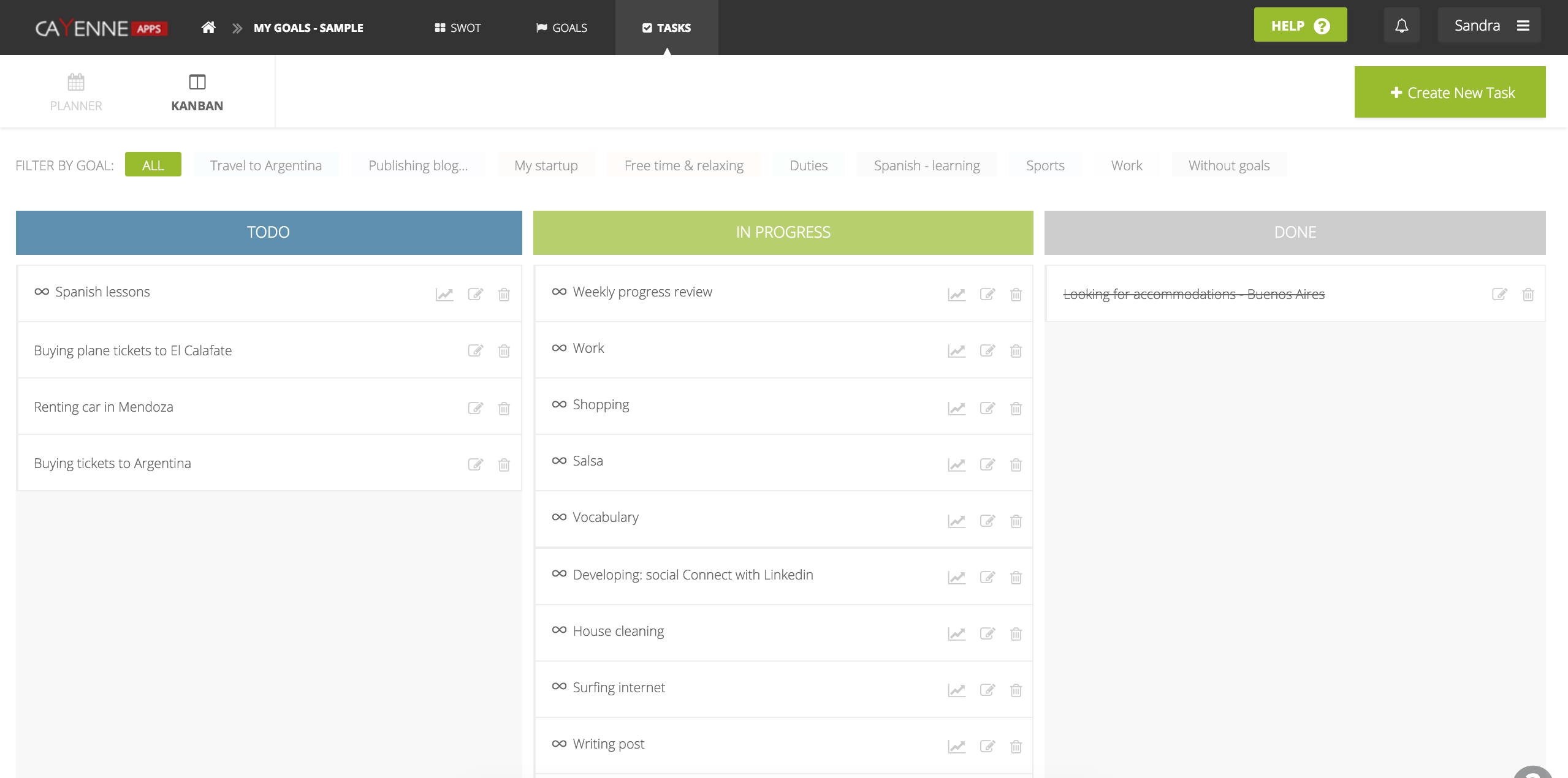The width and height of the screenshot is (1568, 778).
Task: Delete the Salsa task
Action: (x=1016, y=465)
